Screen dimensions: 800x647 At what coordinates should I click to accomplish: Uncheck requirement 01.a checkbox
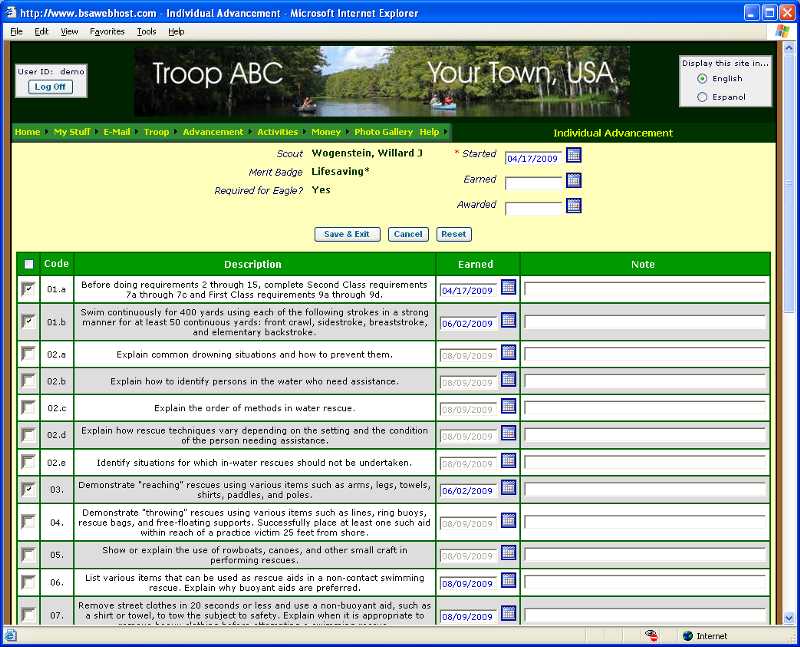[x=29, y=289]
